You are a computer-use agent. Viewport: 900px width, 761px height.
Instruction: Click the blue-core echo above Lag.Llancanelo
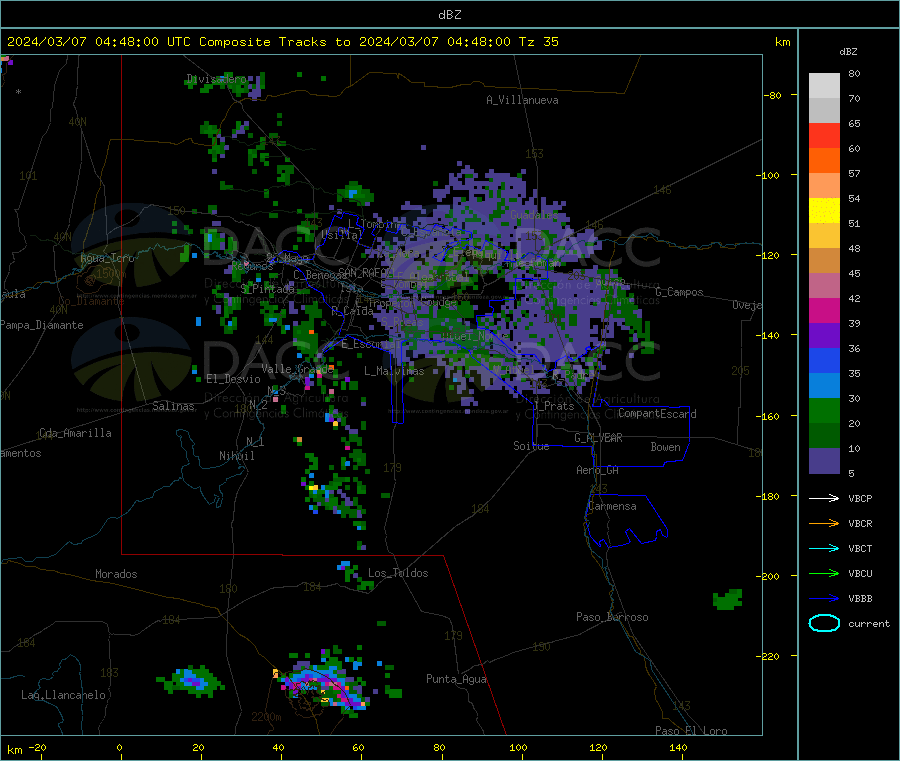[x=192, y=681]
